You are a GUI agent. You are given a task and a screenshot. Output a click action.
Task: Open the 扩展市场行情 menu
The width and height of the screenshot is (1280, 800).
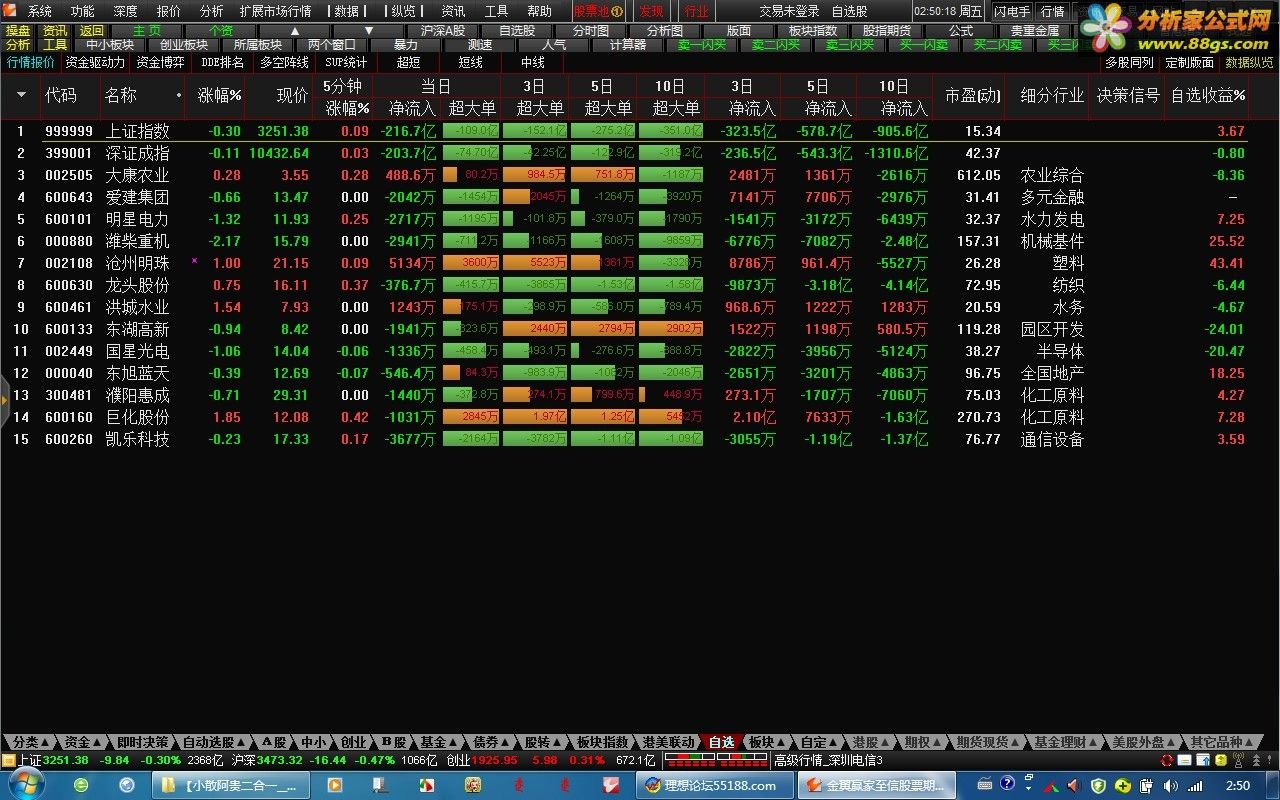click(x=275, y=11)
